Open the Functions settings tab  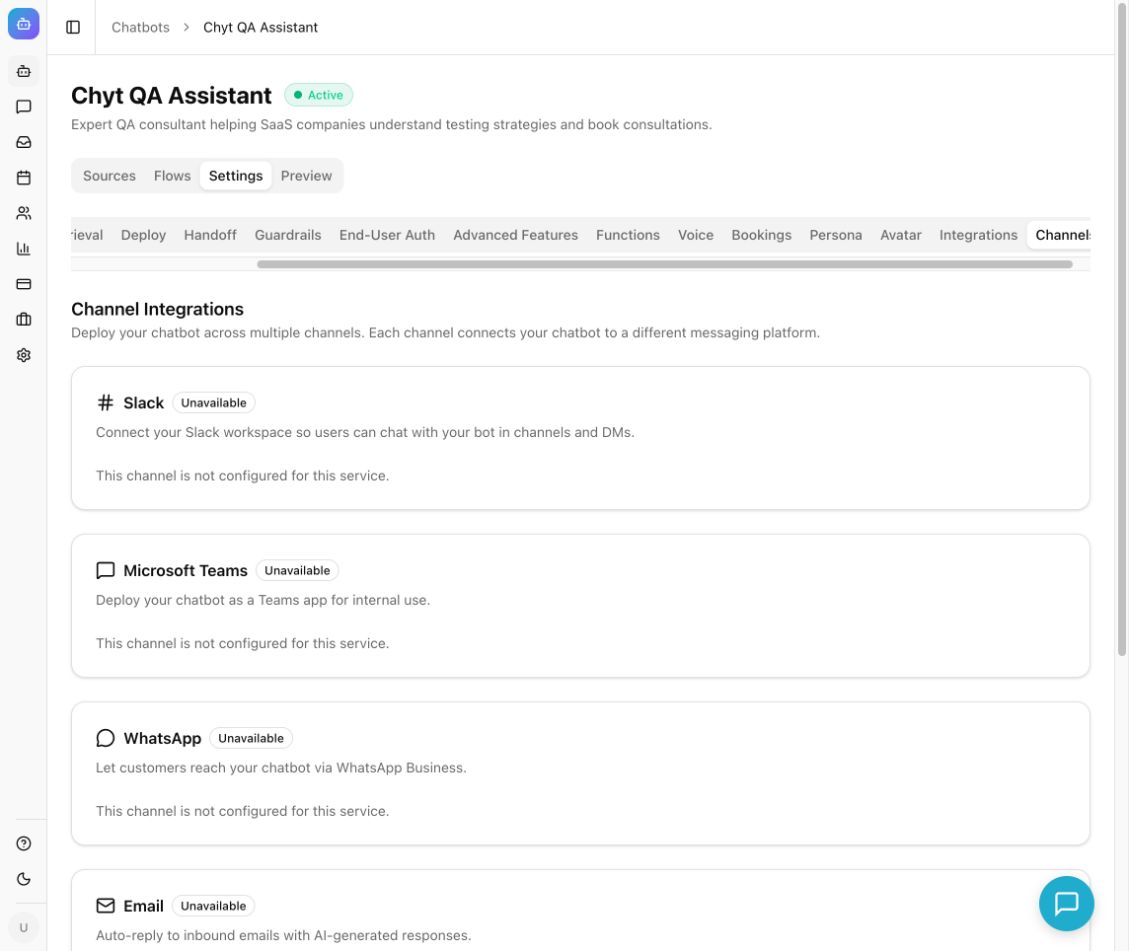point(628,235)
